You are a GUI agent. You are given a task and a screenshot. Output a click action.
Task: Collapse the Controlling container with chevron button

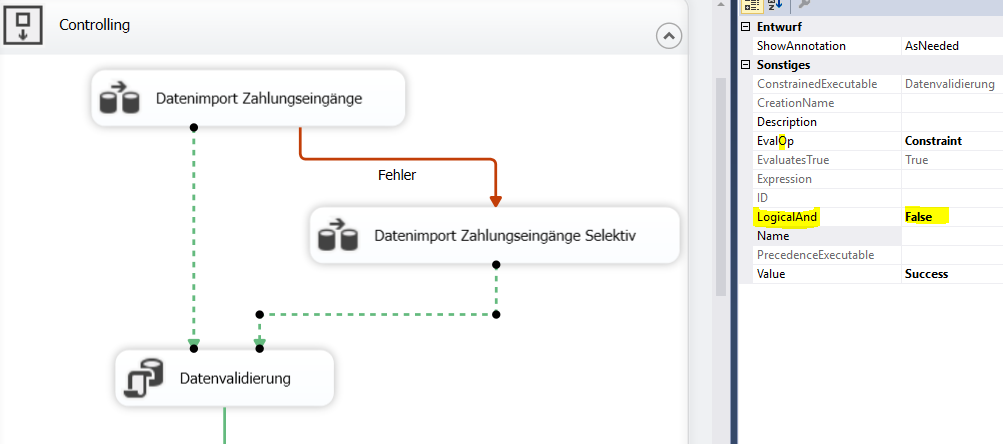(668, 36)
